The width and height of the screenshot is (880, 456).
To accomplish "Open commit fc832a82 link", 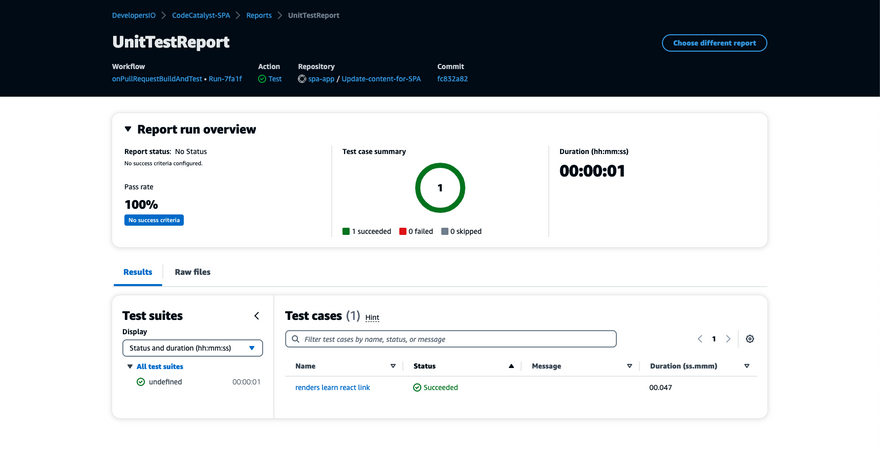I will coord(452,78).
